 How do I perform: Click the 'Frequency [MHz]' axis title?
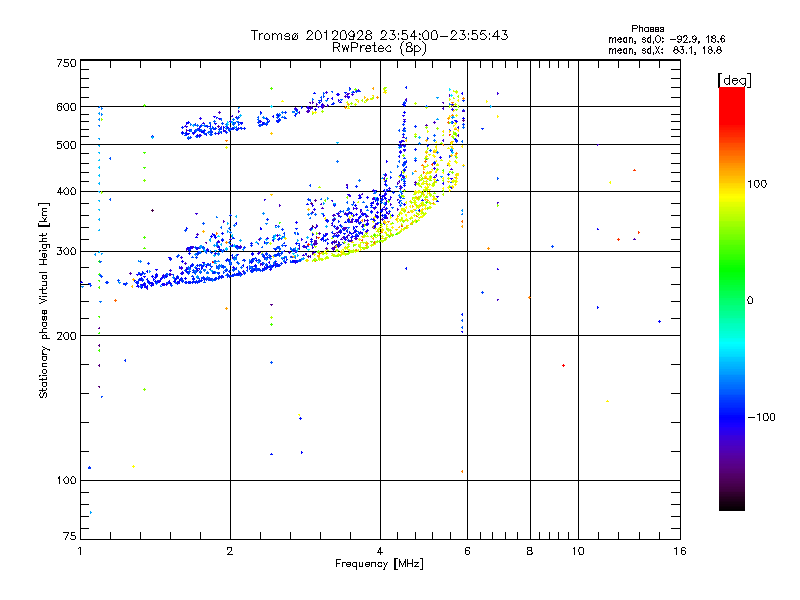pyautogui.click(x=379, y=564)
